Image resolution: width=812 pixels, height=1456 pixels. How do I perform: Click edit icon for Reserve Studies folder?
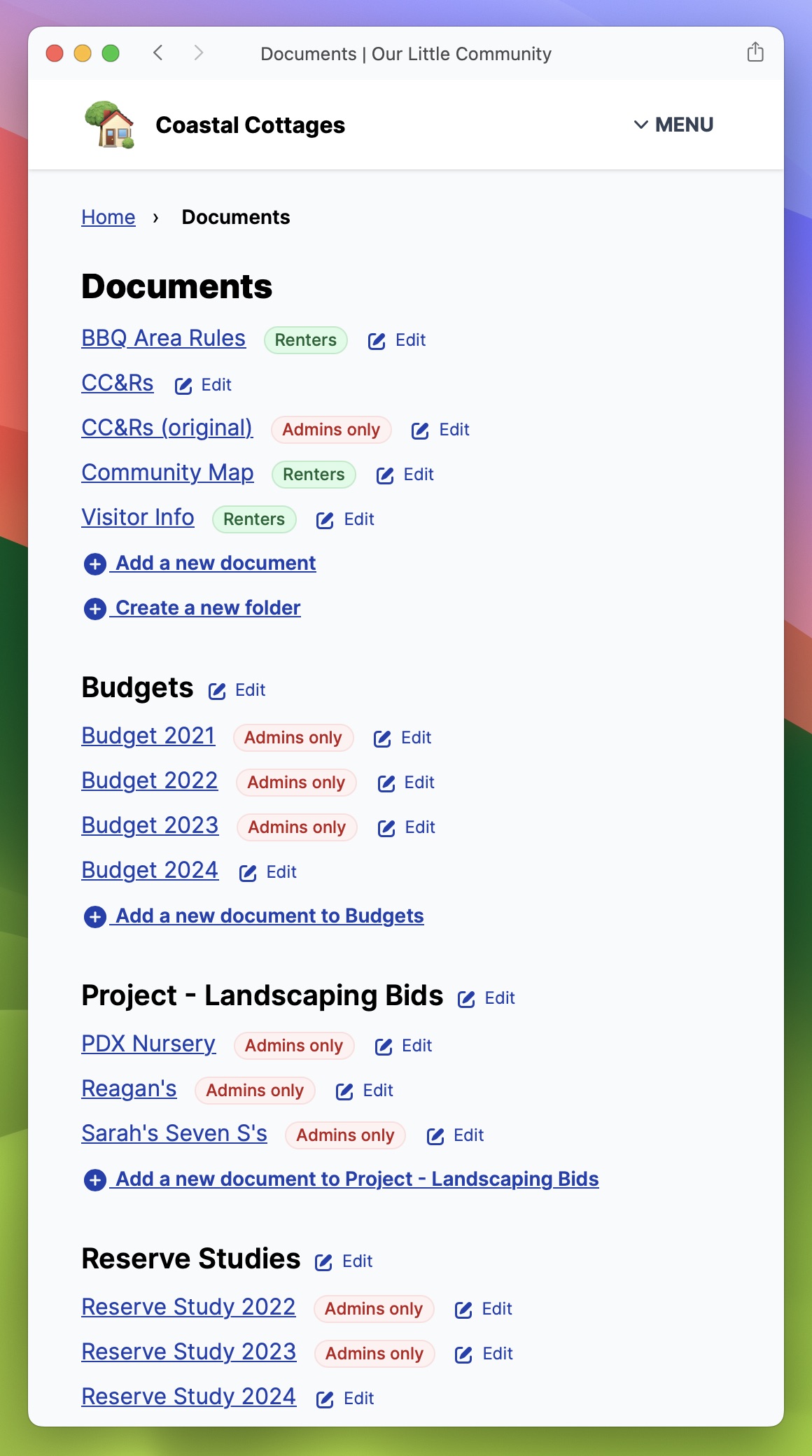pos(323,1262)
